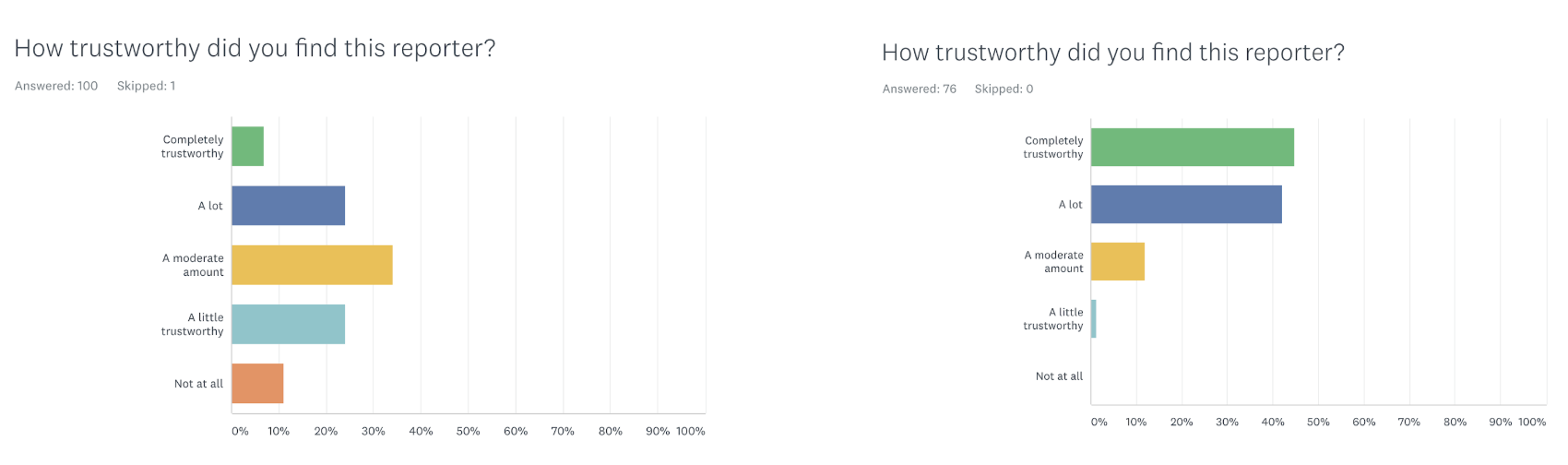This screenshot has height=465, width=1568.
Task: Click the question title above "Answered: 100"
Action: 255,48
